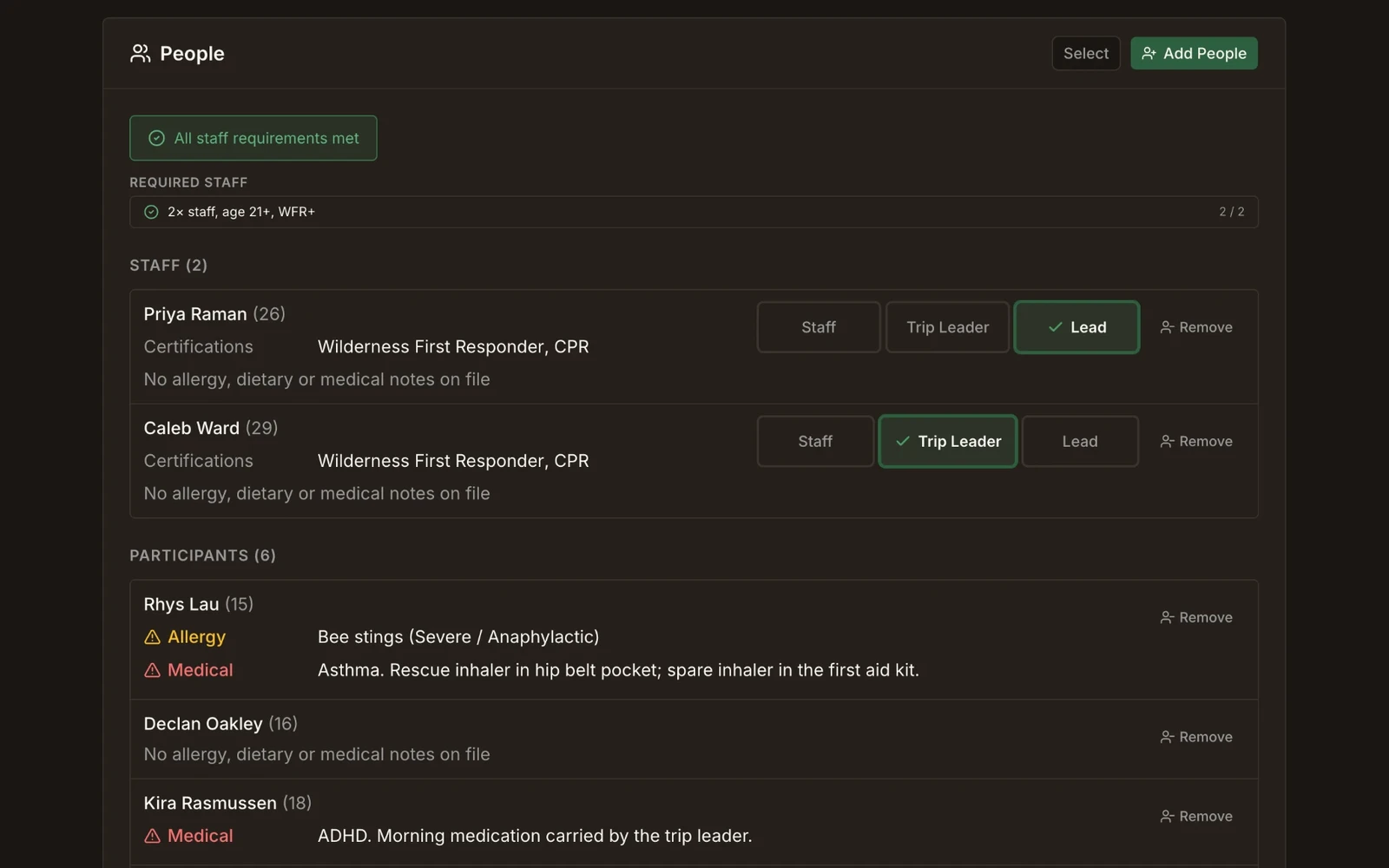Select Trip Leader role for Caleb Ward

click(947, 442)
